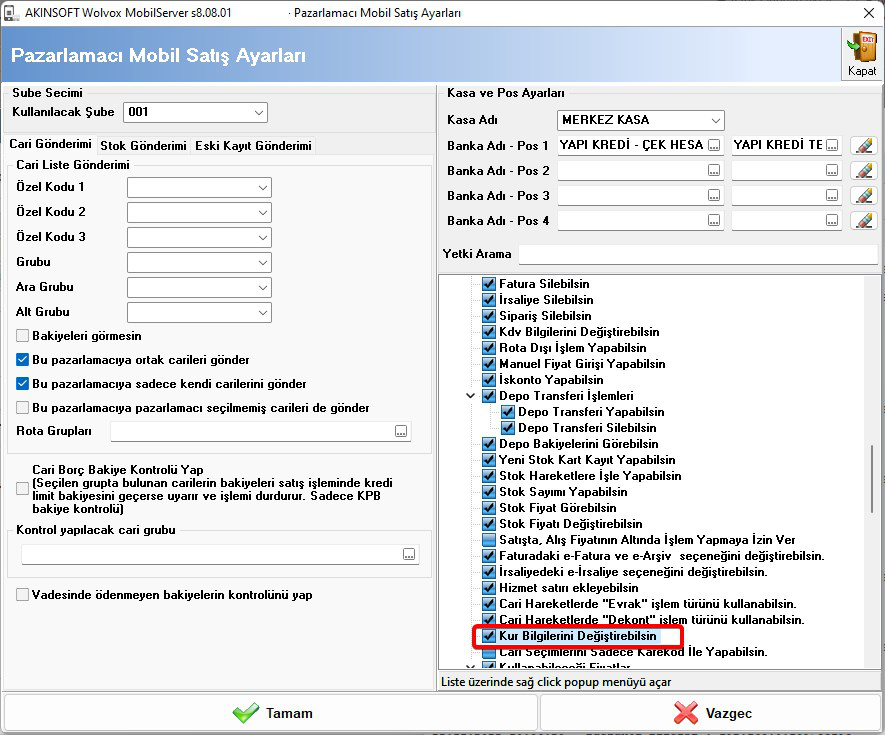
Task: Open the Kullanılacak Şube dropdown
Action: (259, 112)
